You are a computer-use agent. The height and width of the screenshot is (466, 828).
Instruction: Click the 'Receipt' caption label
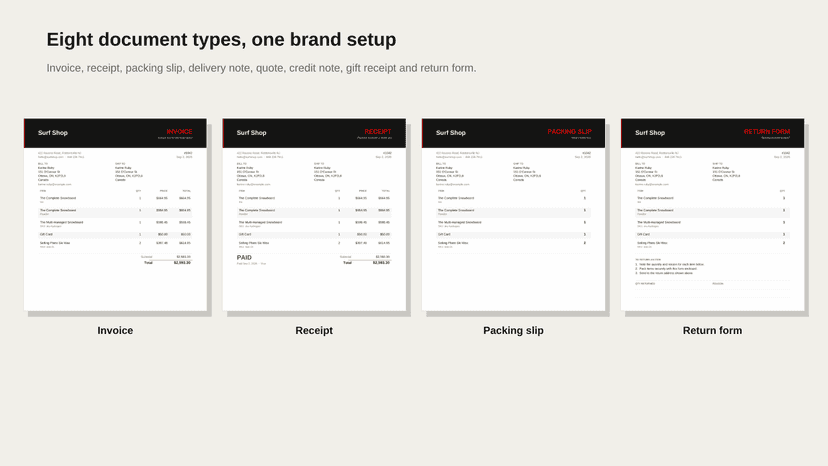[314, 331]
